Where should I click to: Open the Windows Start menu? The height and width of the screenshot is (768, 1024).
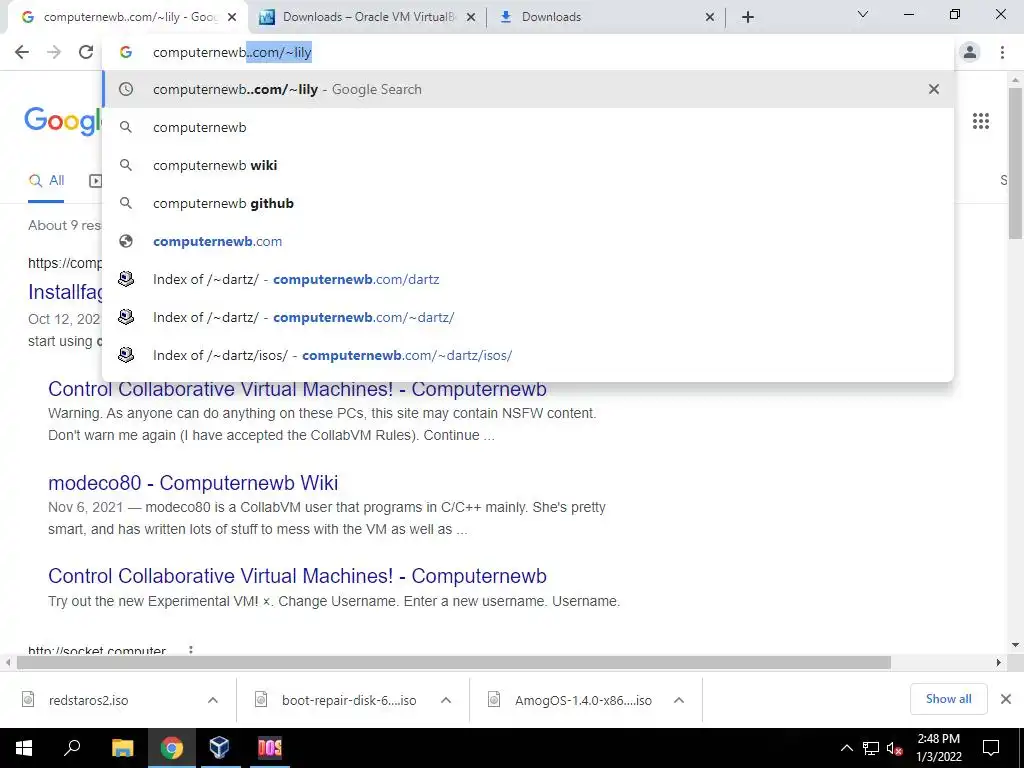24,748
